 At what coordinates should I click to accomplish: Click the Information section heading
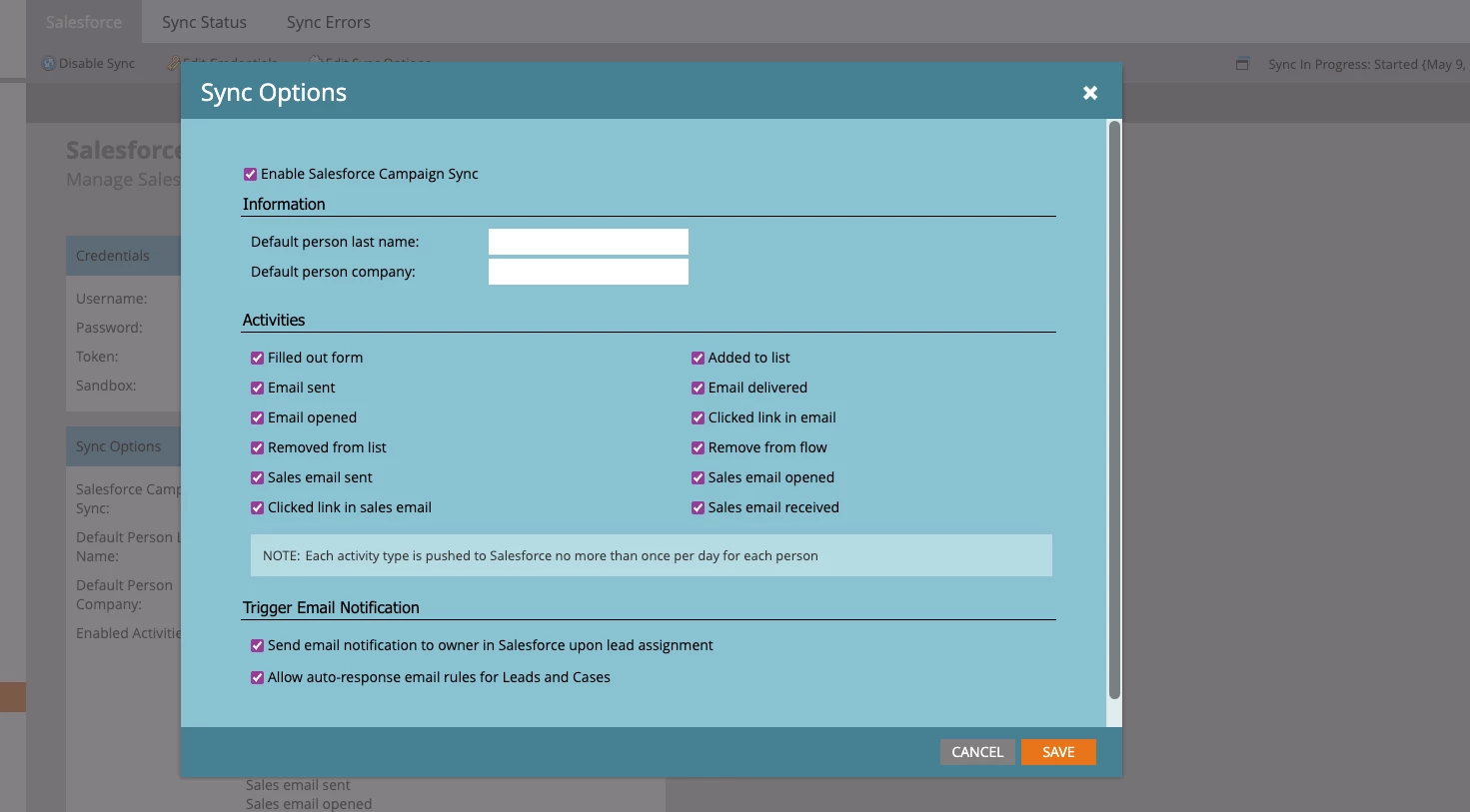point(284,204)
